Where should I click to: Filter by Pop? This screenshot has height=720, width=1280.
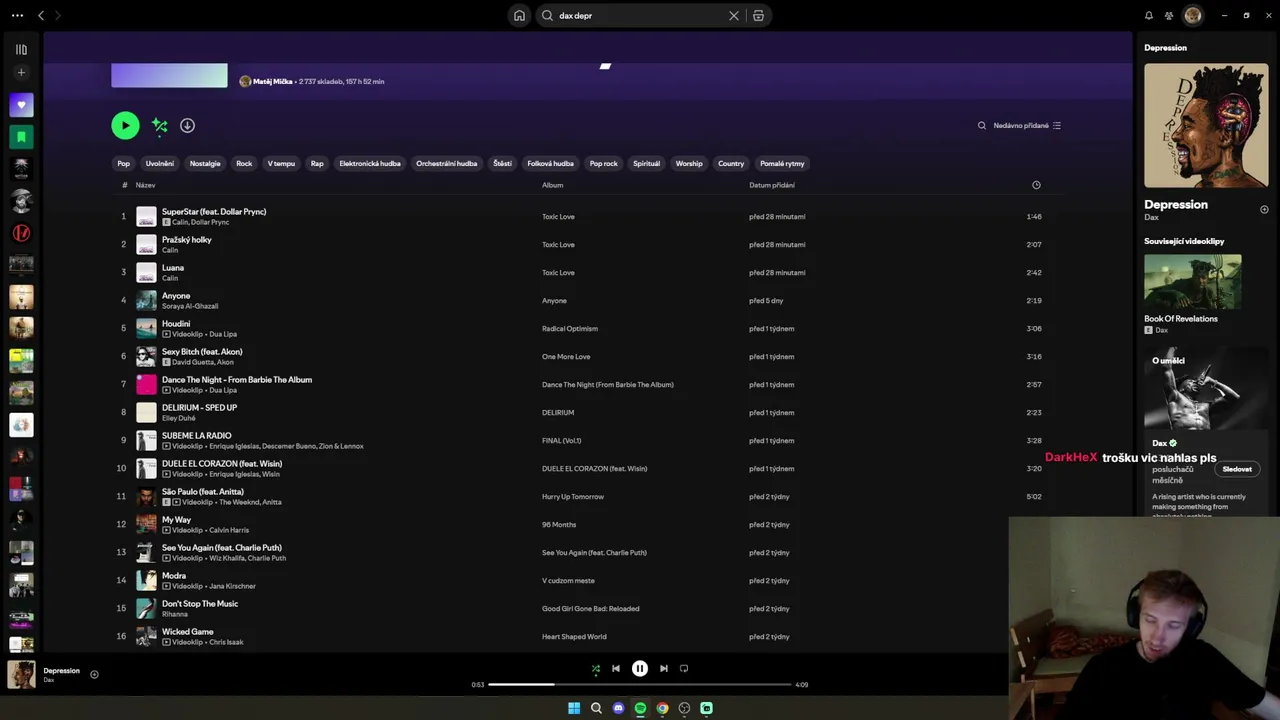124,164
